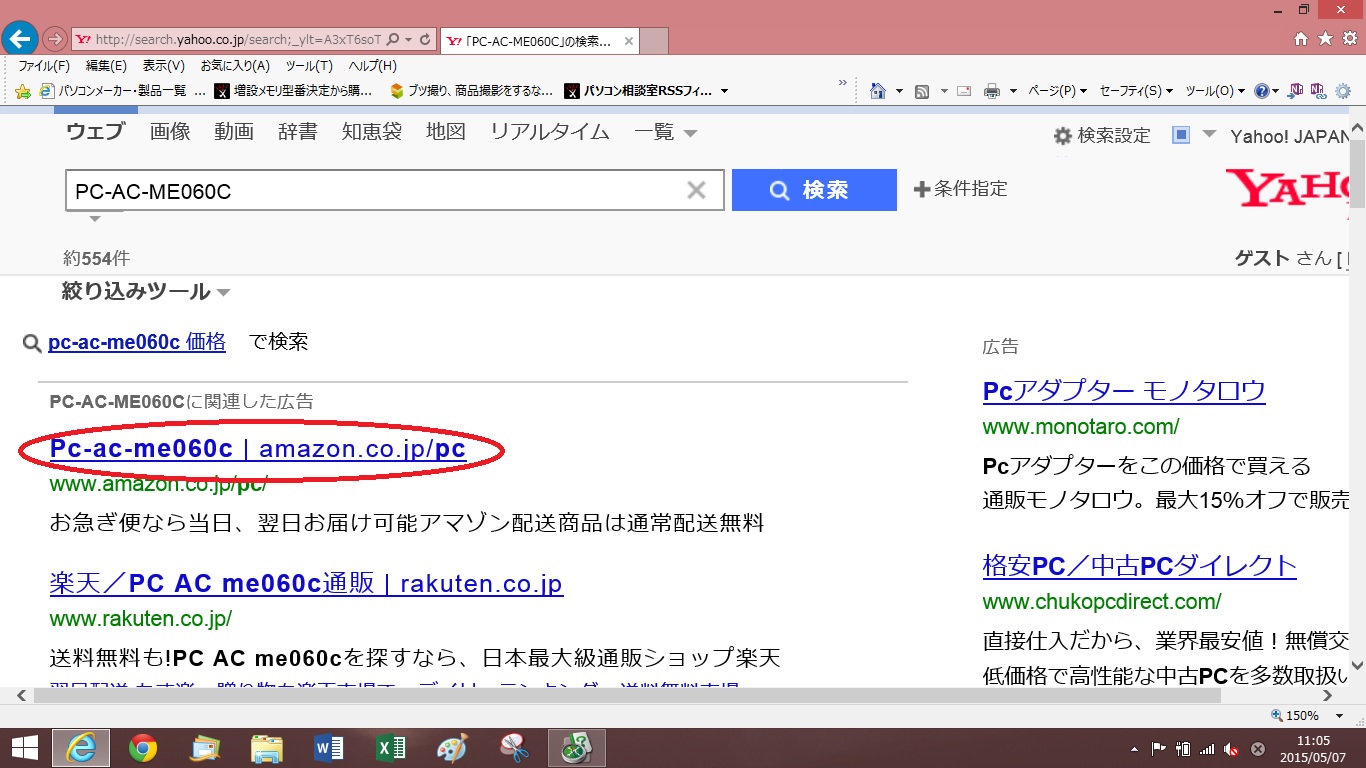Viewport: 1366px width, 768px height.
Task: Click the network signal tray icon
Action: point(1207,749)
